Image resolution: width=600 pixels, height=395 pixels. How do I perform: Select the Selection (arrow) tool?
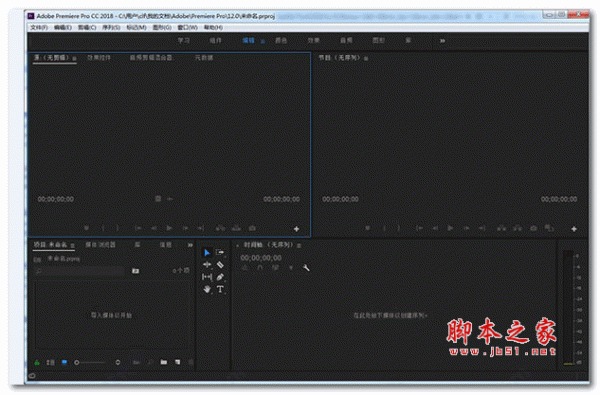pos(207,253)
